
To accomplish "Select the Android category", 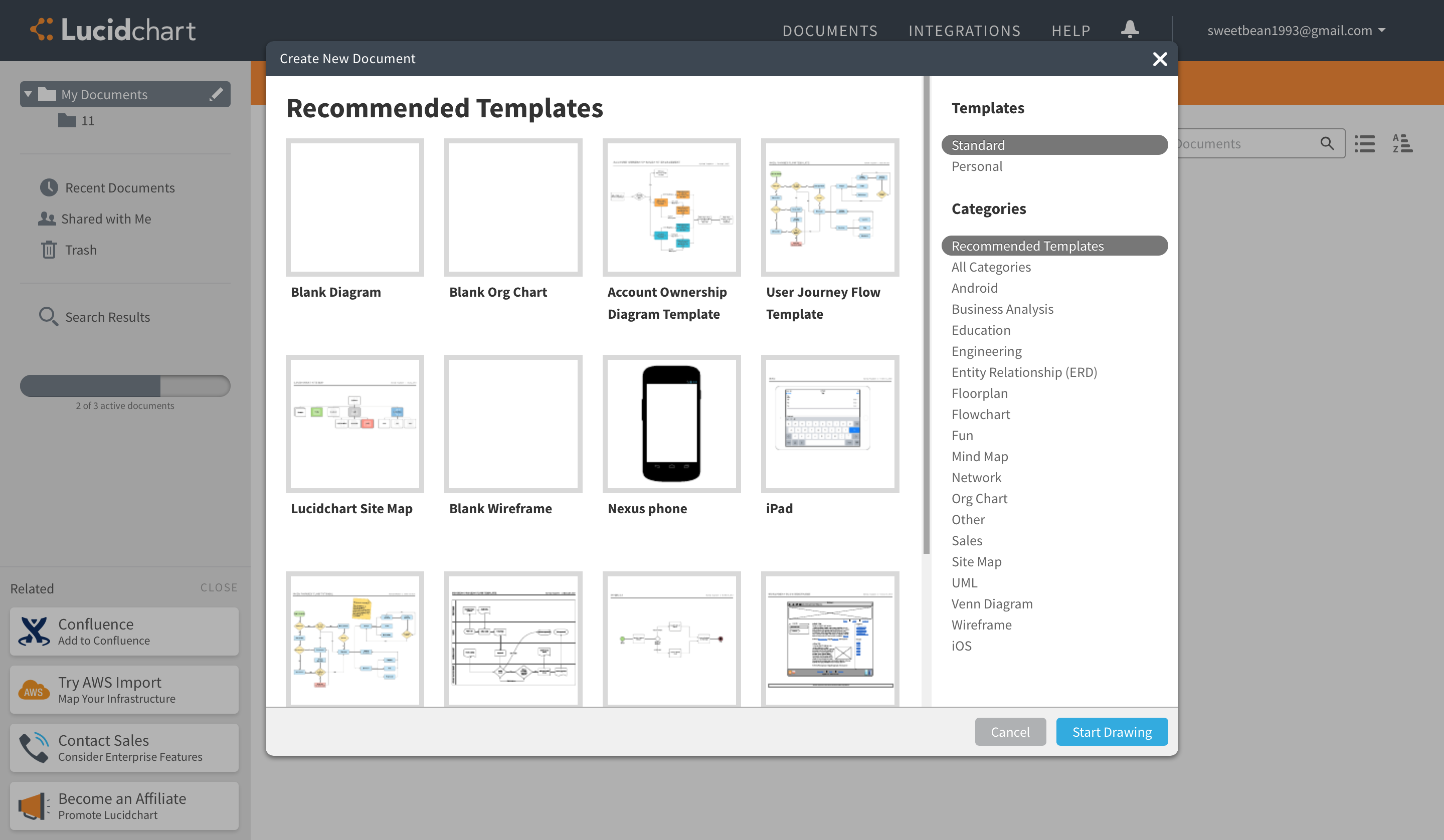I will [974, 288].
